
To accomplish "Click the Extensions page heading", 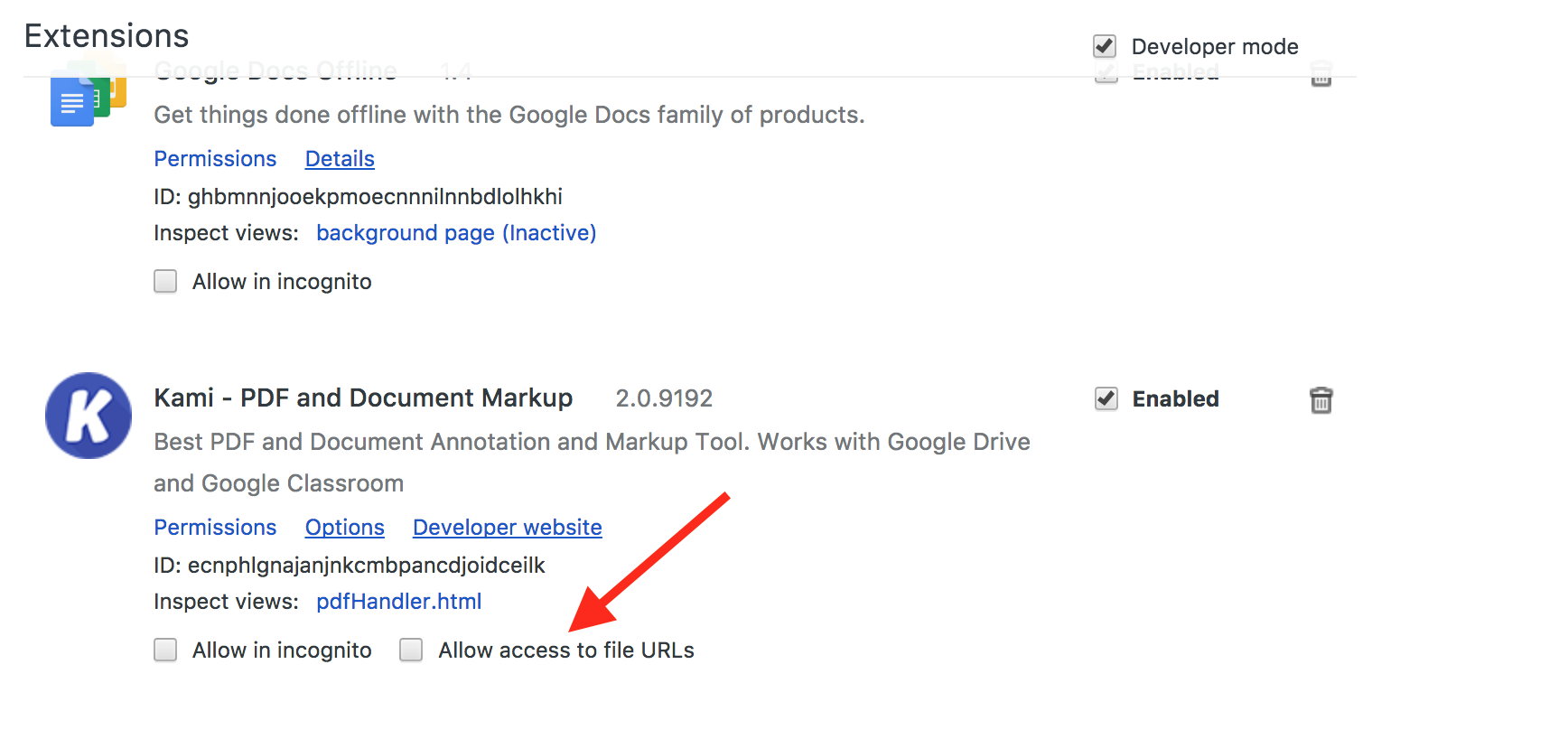I will (x=107, y=36).
